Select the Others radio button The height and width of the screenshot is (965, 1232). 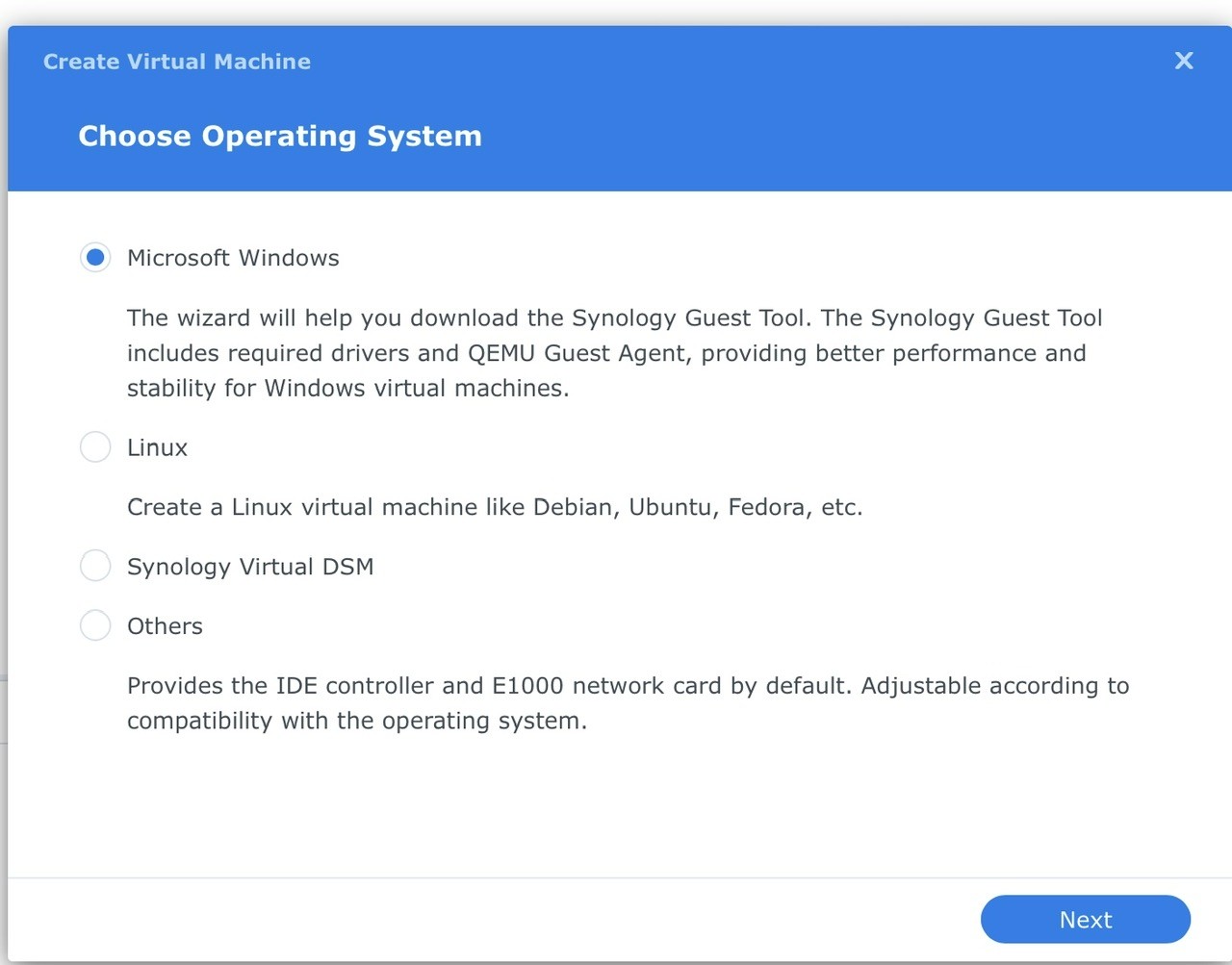tap(95, 625)
